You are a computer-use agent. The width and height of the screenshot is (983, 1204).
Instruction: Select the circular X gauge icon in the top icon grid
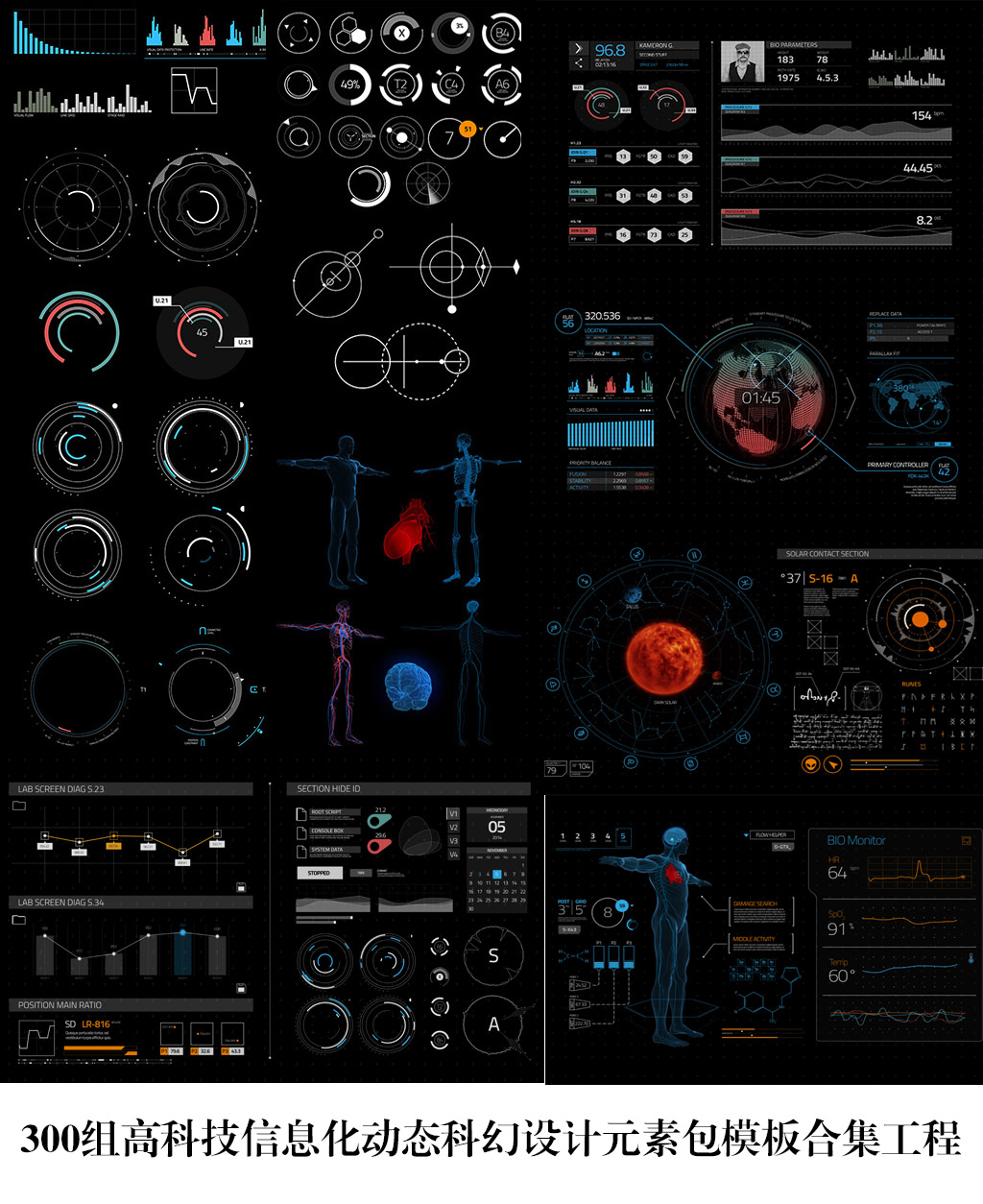402,34
